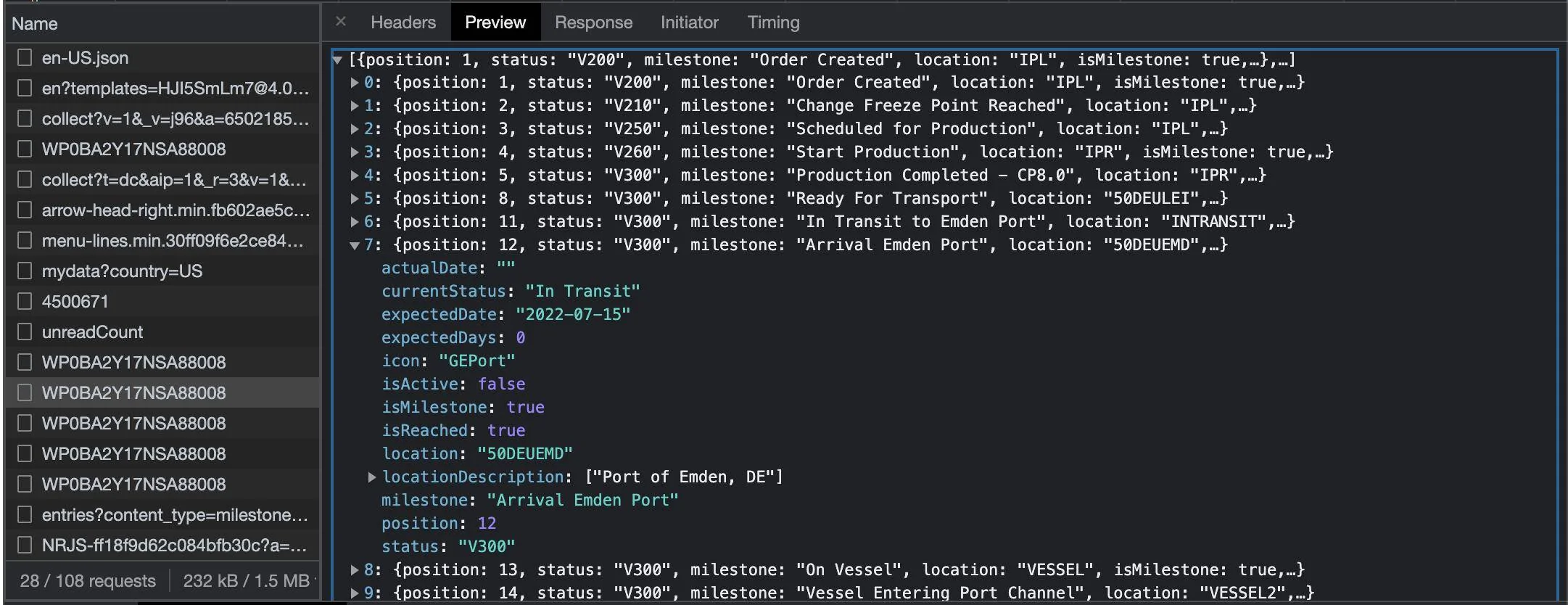
Task: Click the icon "GEPort" value
Action: (476, 361)
